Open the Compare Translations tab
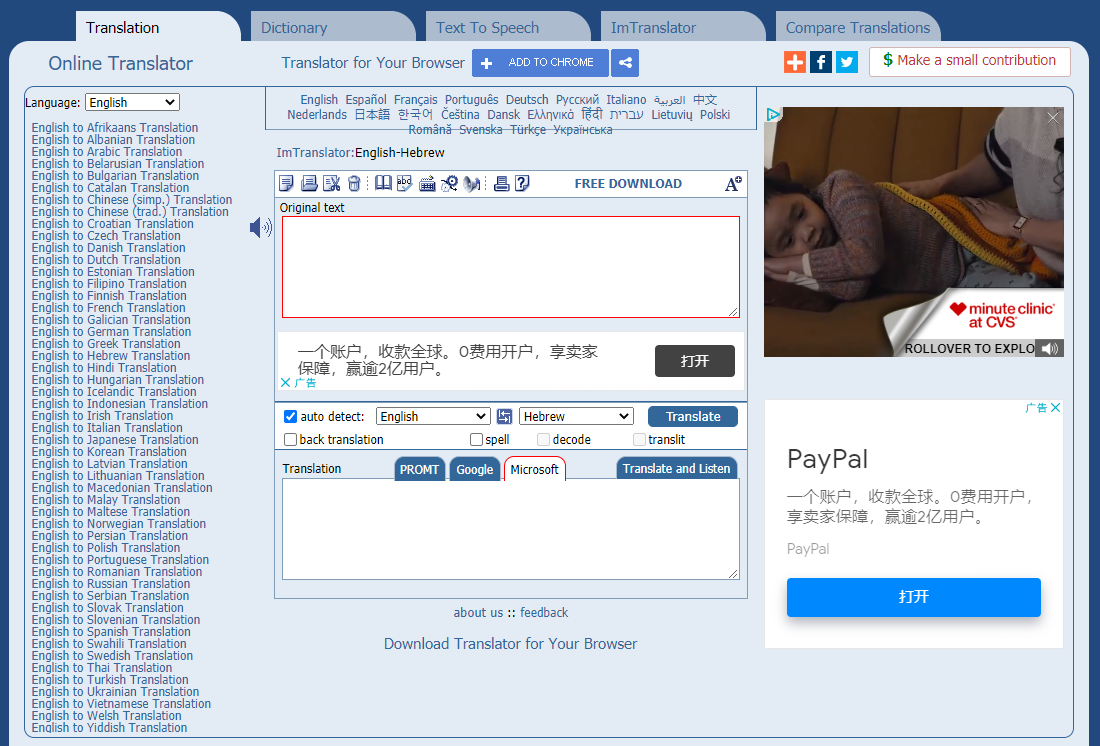1100x746 pixels. pos(857,27)
